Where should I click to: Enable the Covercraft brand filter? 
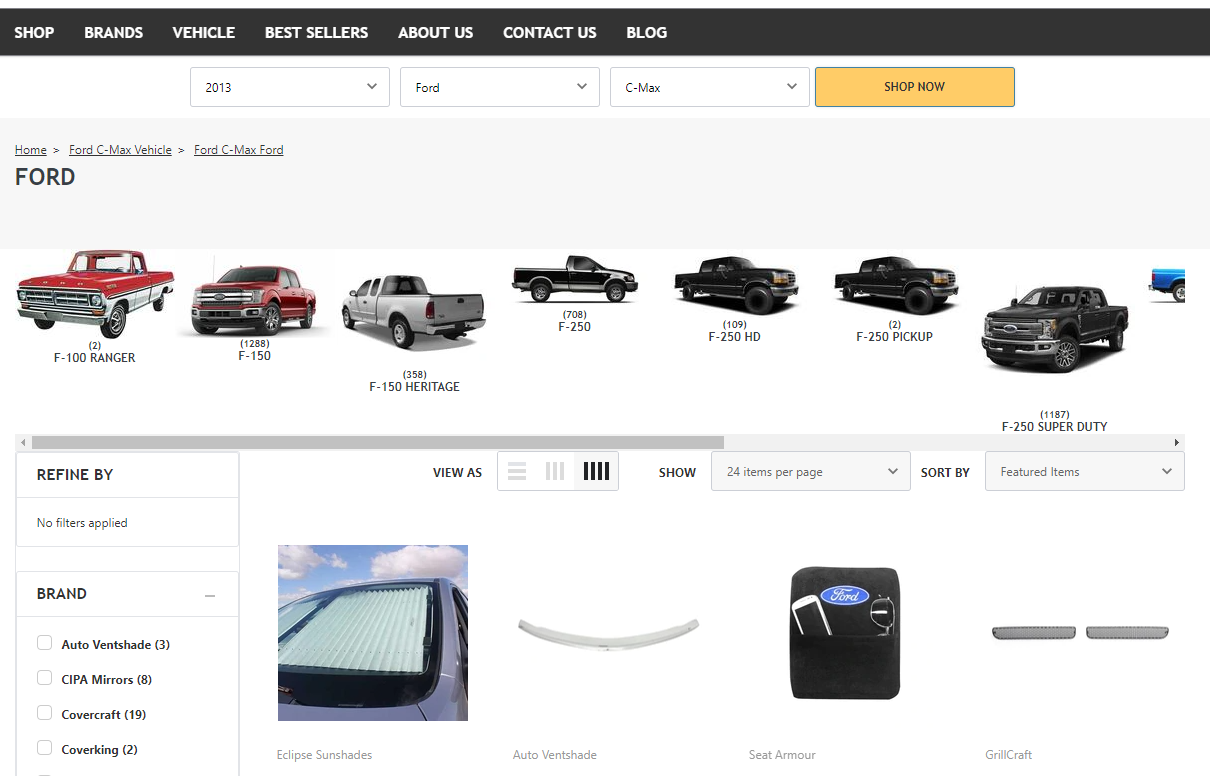click(45, 713)
